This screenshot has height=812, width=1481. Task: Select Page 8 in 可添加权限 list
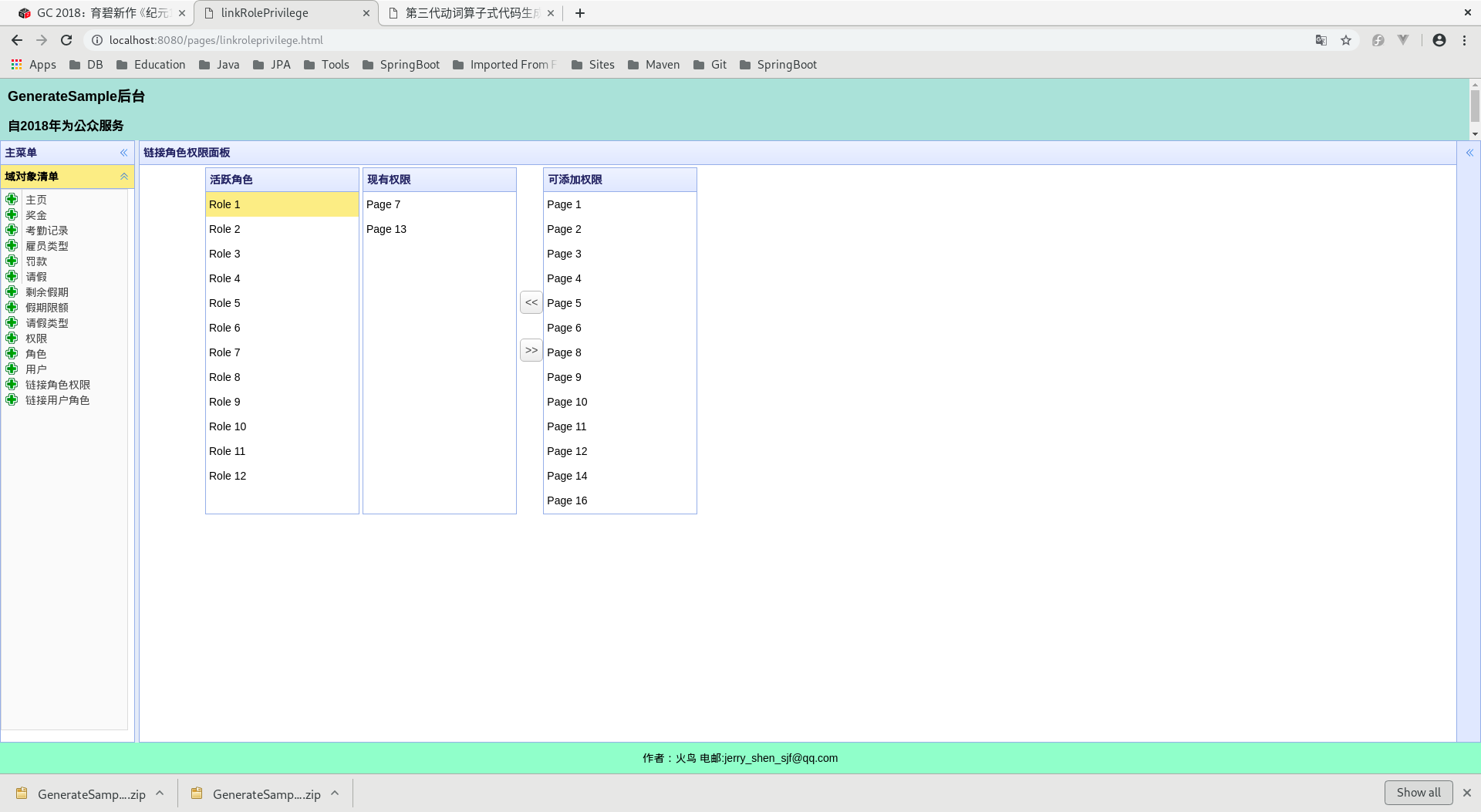tap(620, 352)
